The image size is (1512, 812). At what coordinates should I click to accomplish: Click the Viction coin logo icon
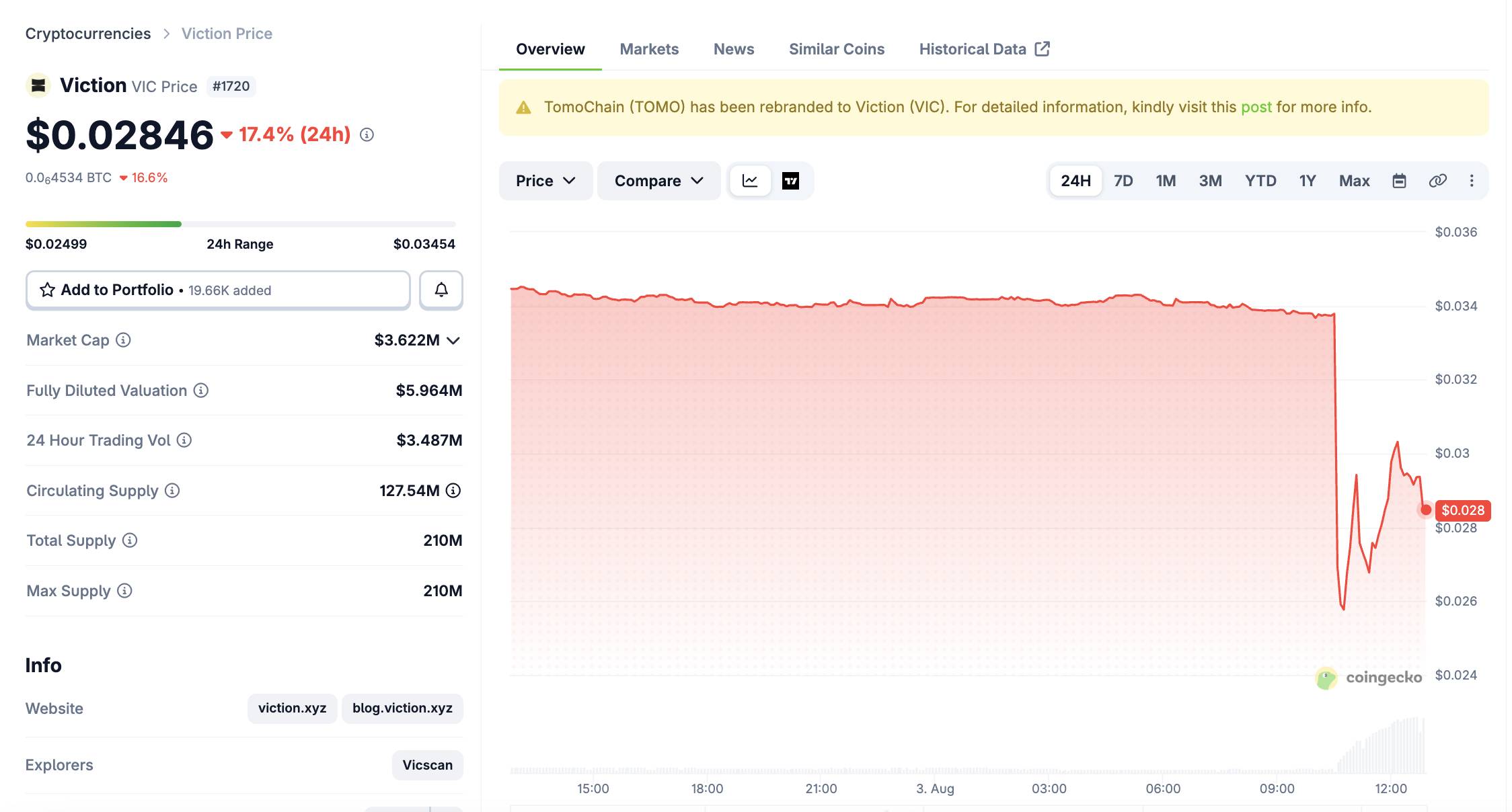38,85
